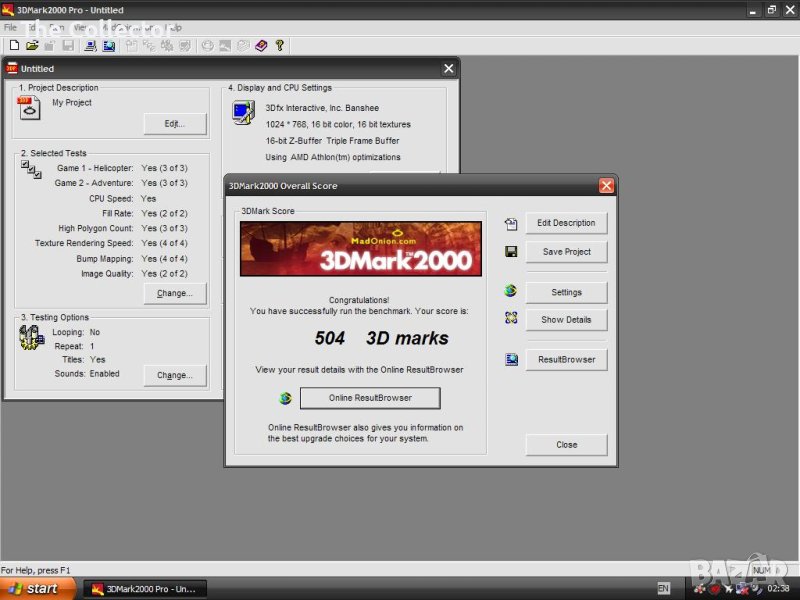Click the ResultBrowser monitor icon in toolbar

[108, 45]
